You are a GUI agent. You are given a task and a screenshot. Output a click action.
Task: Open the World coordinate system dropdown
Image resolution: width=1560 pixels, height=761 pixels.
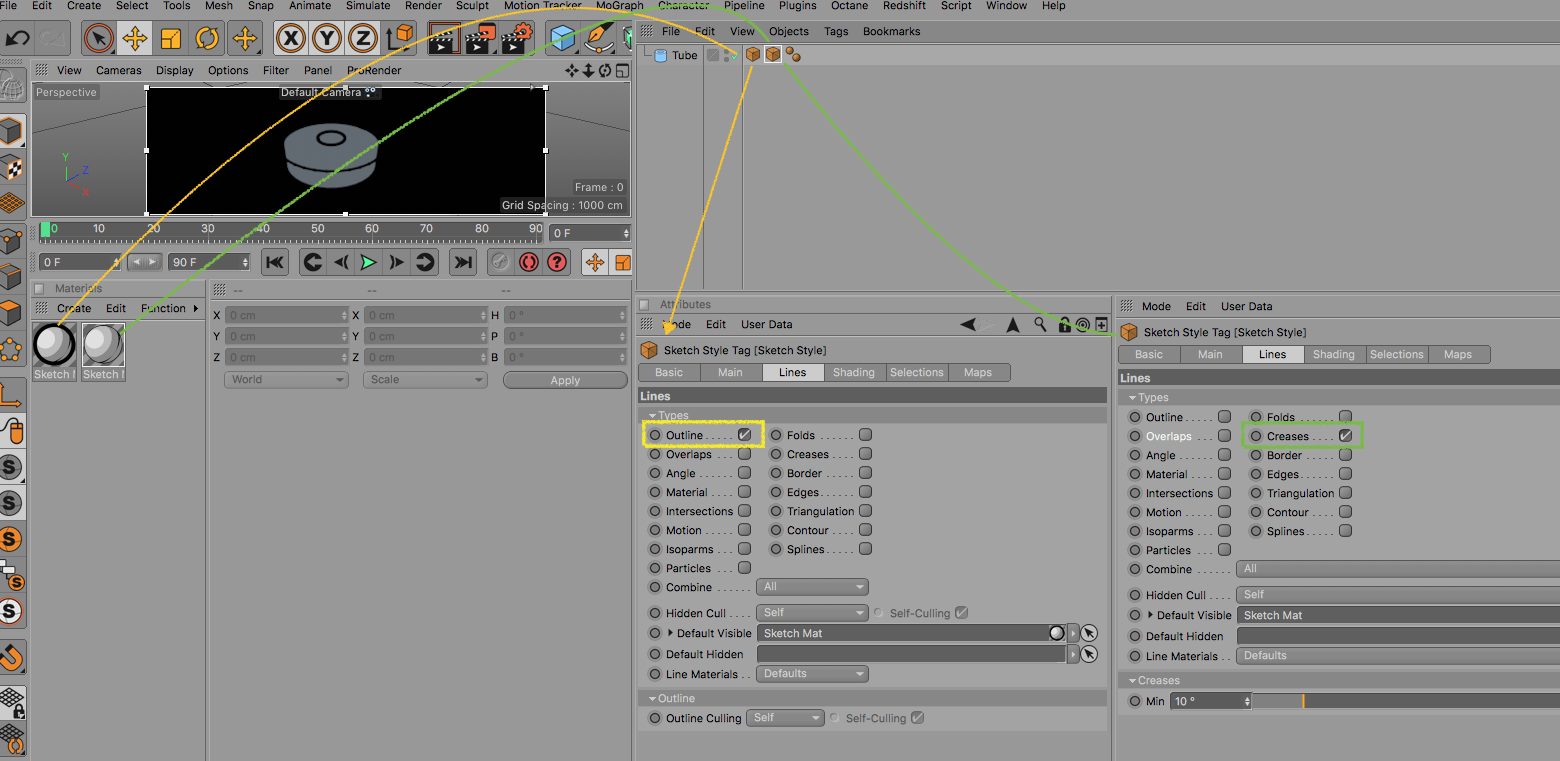[286, 380]
